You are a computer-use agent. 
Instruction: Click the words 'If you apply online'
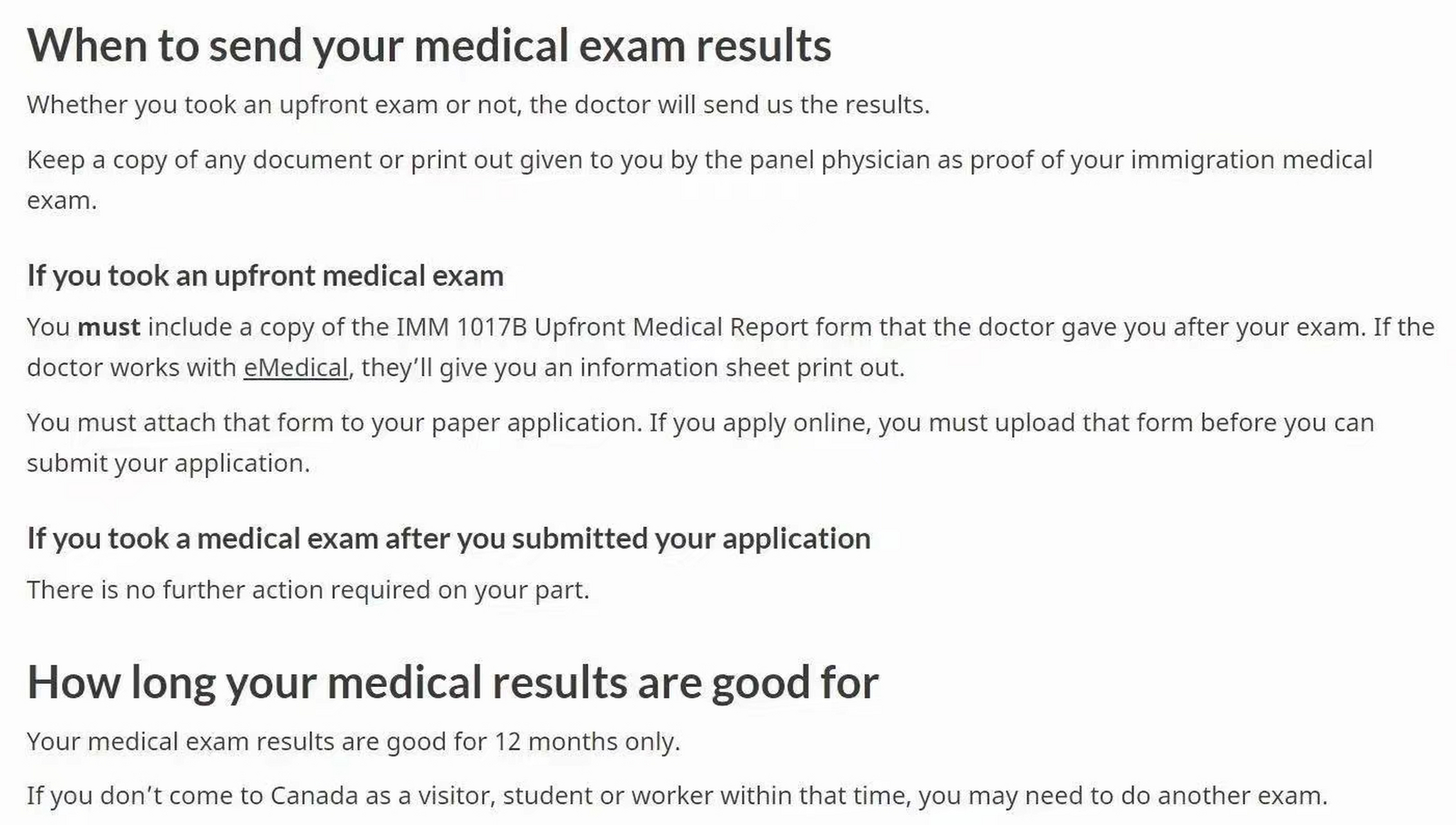coord(760,423)
